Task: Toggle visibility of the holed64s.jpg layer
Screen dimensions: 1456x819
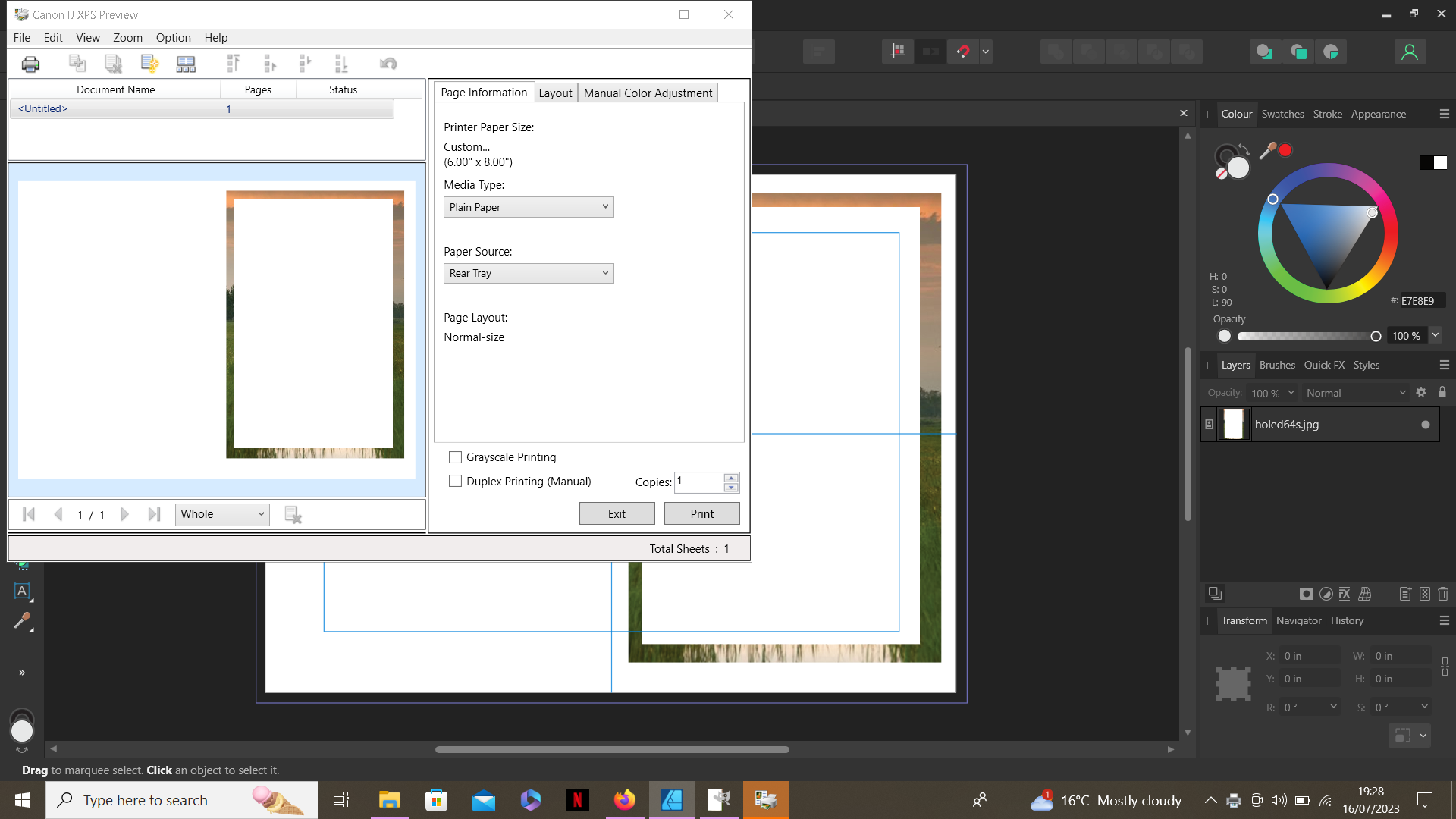Action: click(x=1425, y=425)
